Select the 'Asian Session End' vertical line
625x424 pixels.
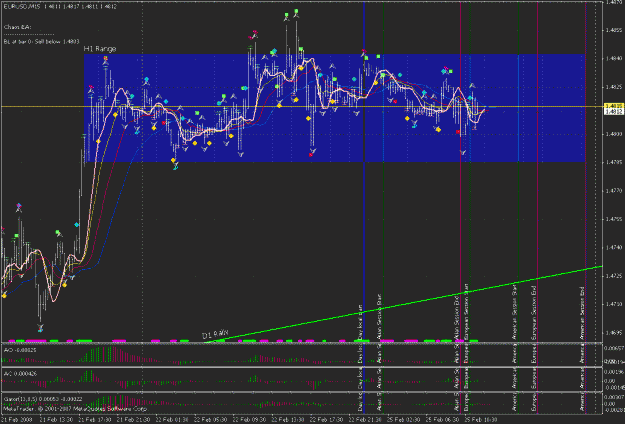click(460, 171)
